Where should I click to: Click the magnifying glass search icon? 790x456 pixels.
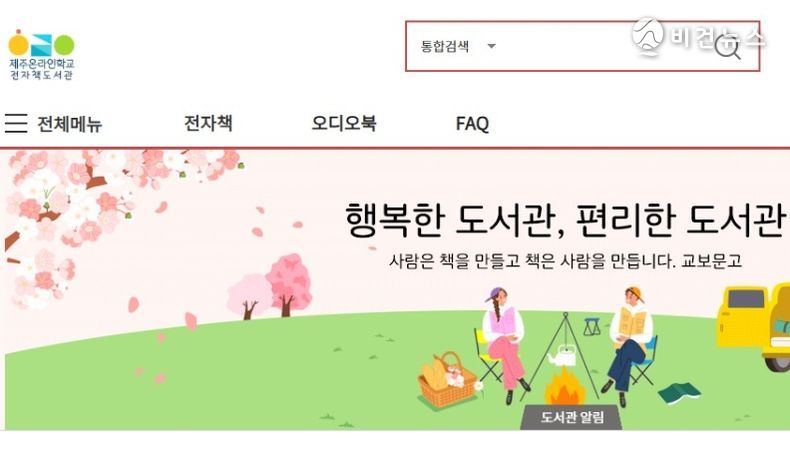tap(728, 48)
